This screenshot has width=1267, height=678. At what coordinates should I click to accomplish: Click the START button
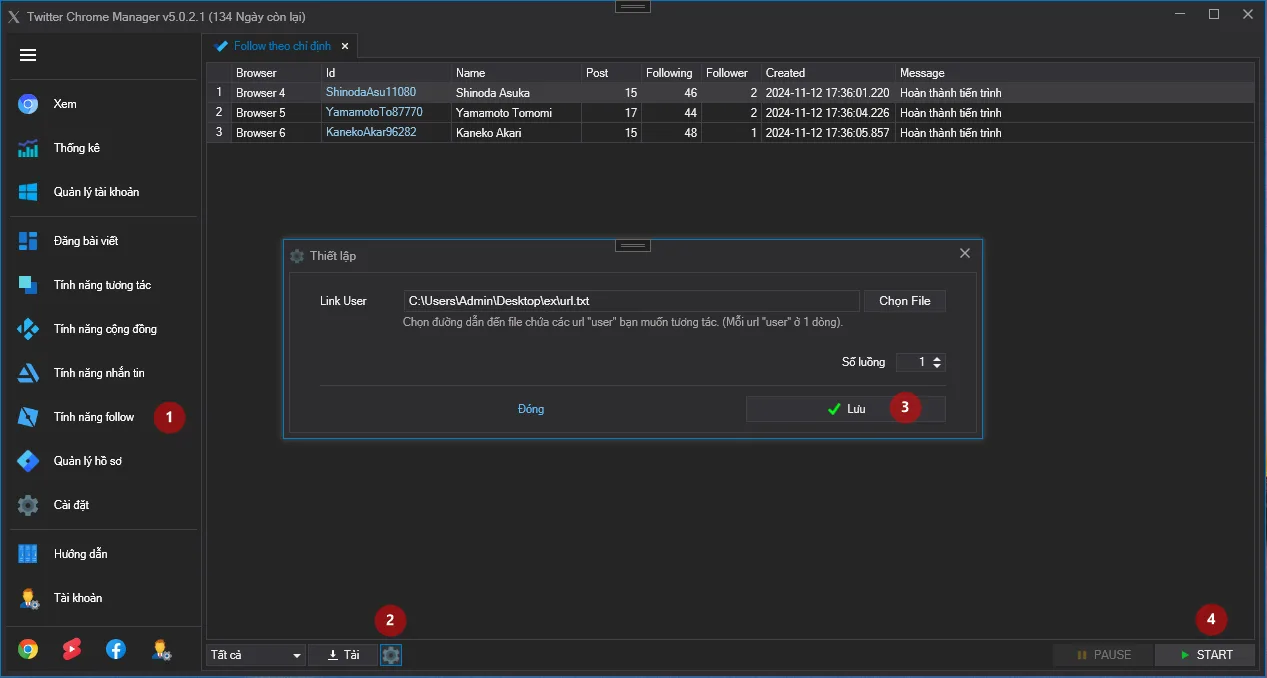[x=1205, y=655]
